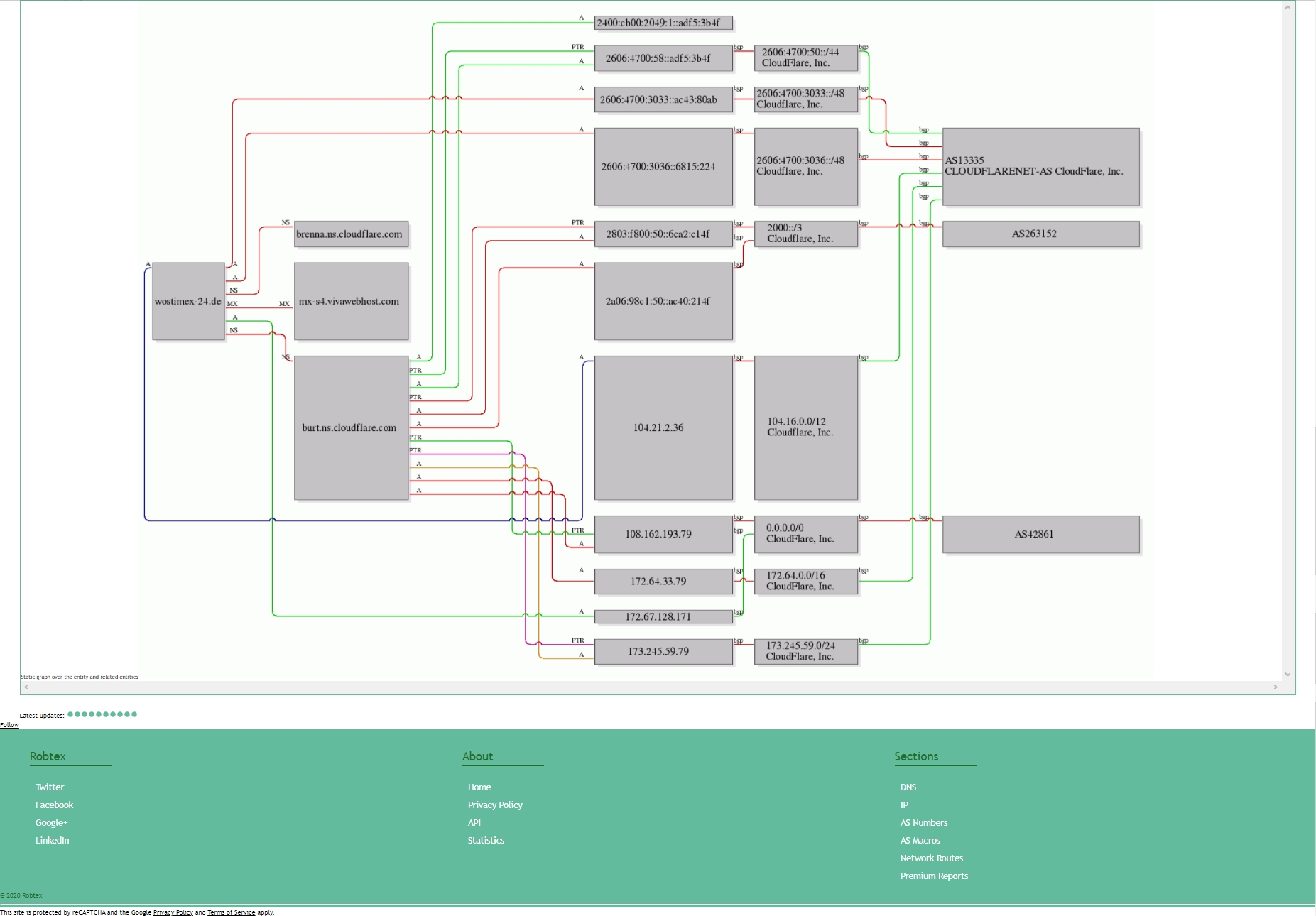This screenshot has width=1316, height=916.
Task: Go to the AS Numbers section
Action: click(x=923, y=822)
